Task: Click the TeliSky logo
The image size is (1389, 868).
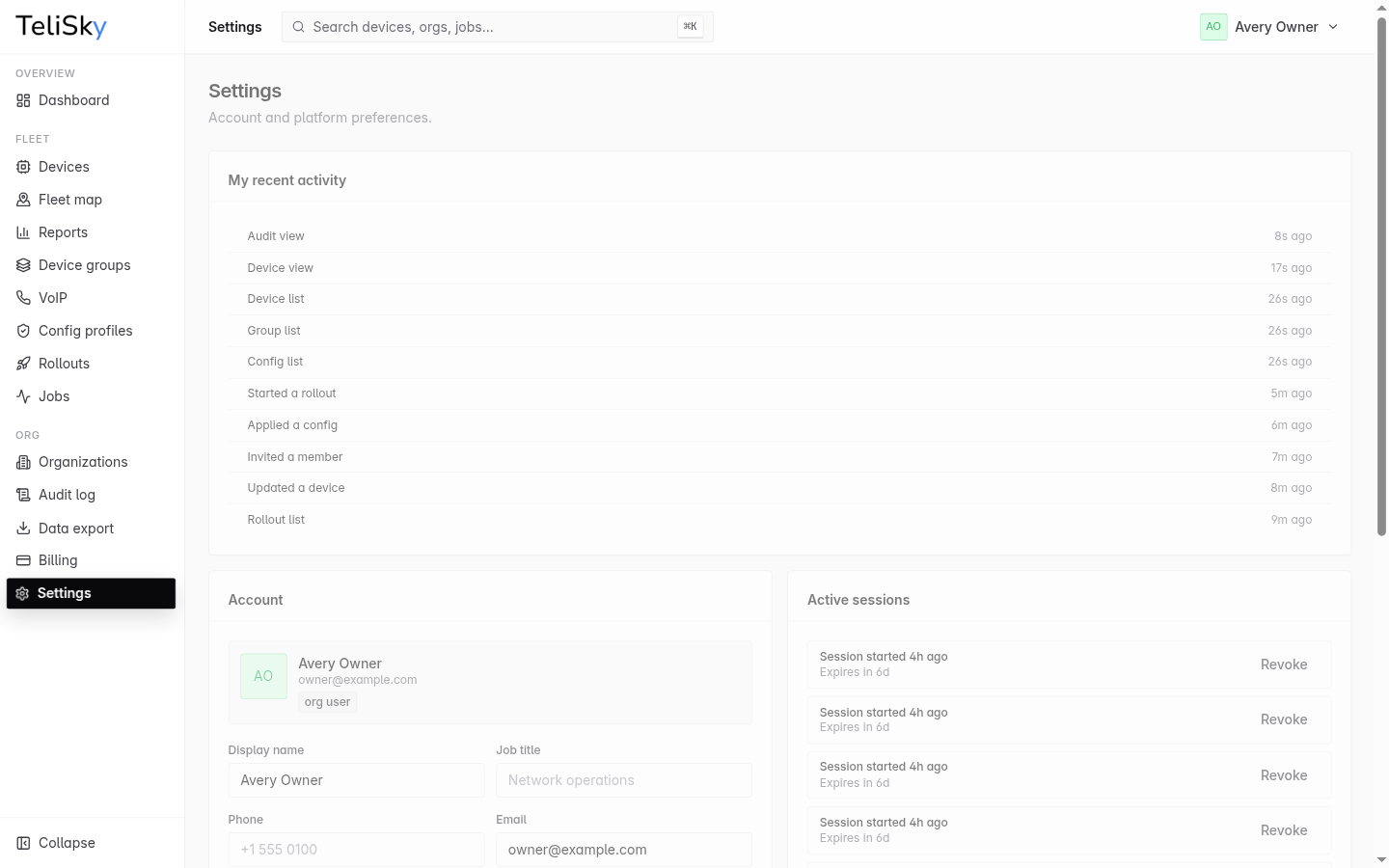Action: coord(62,26)
